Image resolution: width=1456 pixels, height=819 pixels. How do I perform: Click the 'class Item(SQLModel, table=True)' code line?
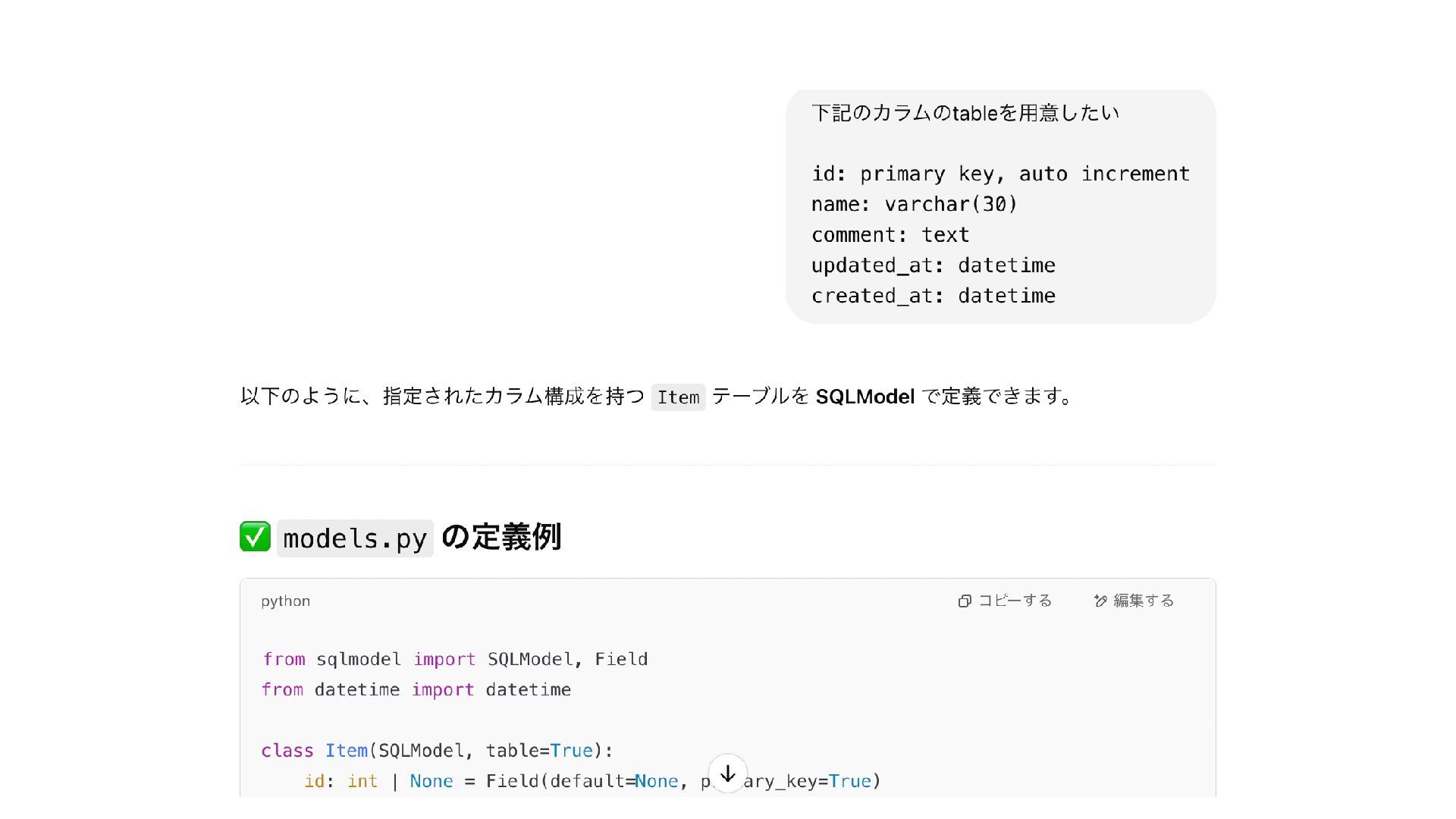[x=437, y=751]
